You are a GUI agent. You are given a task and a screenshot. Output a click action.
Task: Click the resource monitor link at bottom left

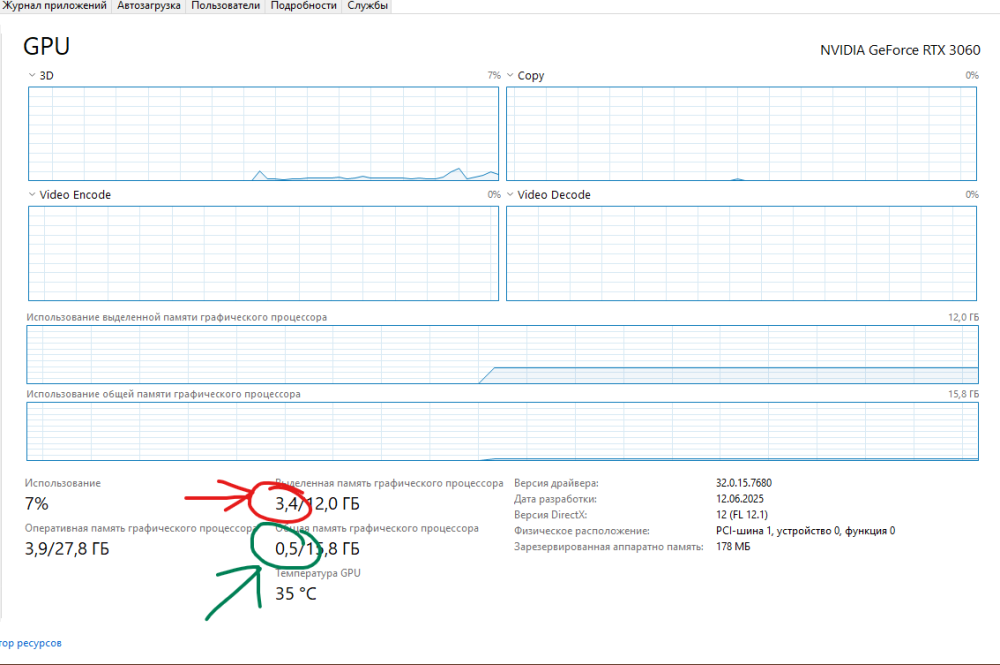pyautogui.click(x=30, y=643)
